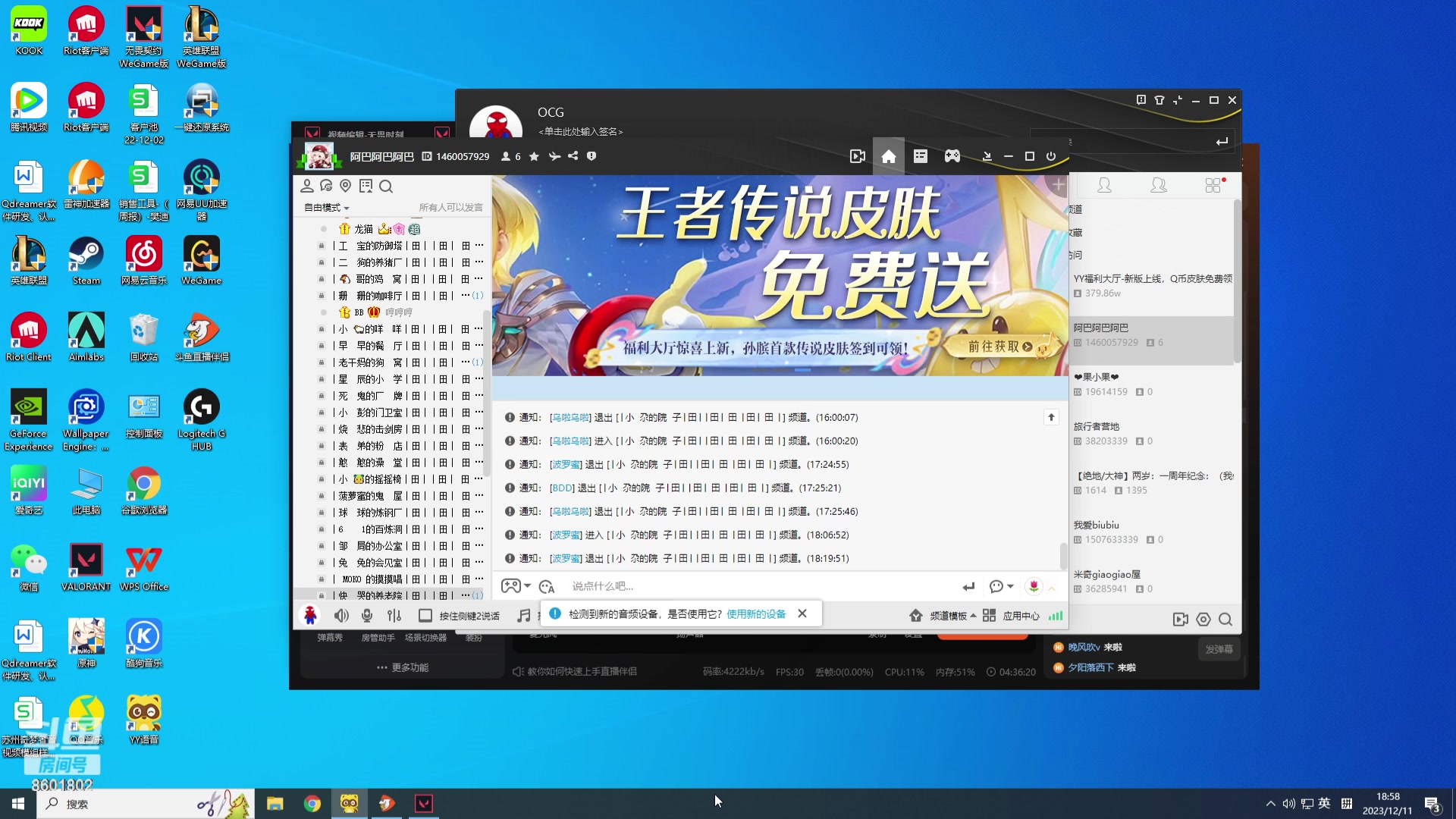Open the bulletin board icon above channel tree
1456x819 pixels.
click(366, 186)
